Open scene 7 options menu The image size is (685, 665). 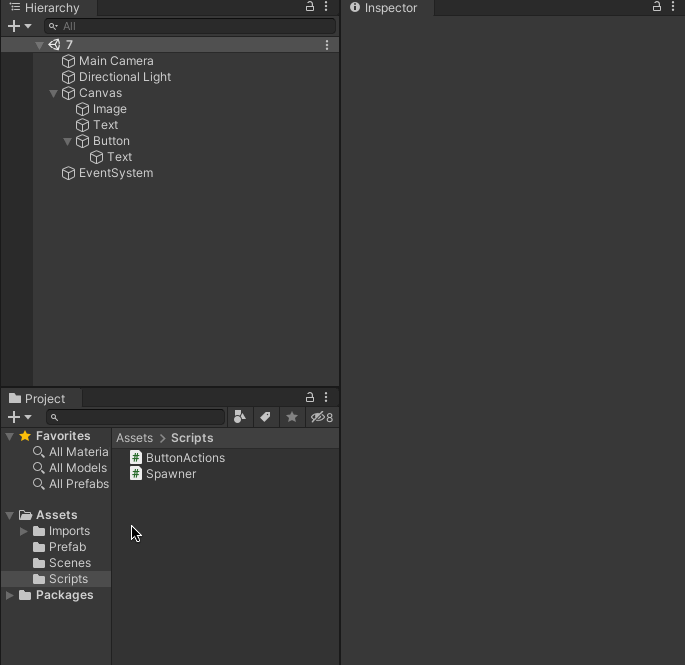[x=326, y=45]
